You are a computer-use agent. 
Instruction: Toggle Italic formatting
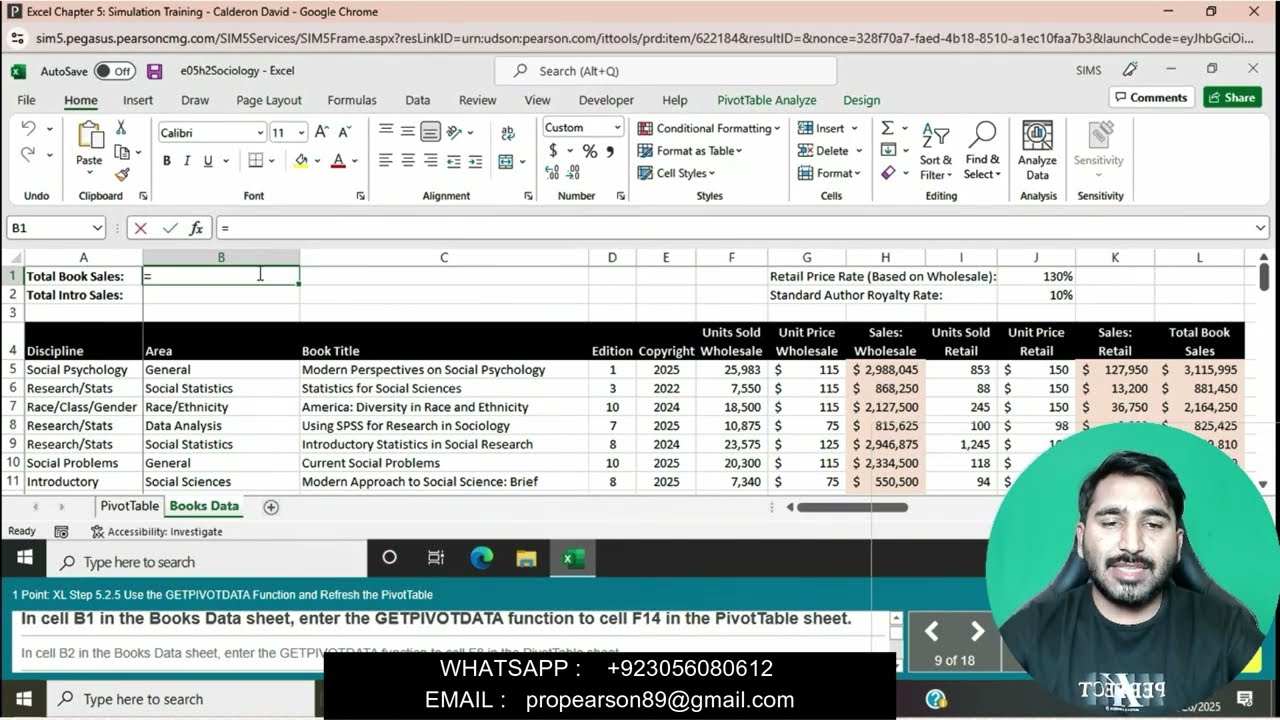coord(187,161)
